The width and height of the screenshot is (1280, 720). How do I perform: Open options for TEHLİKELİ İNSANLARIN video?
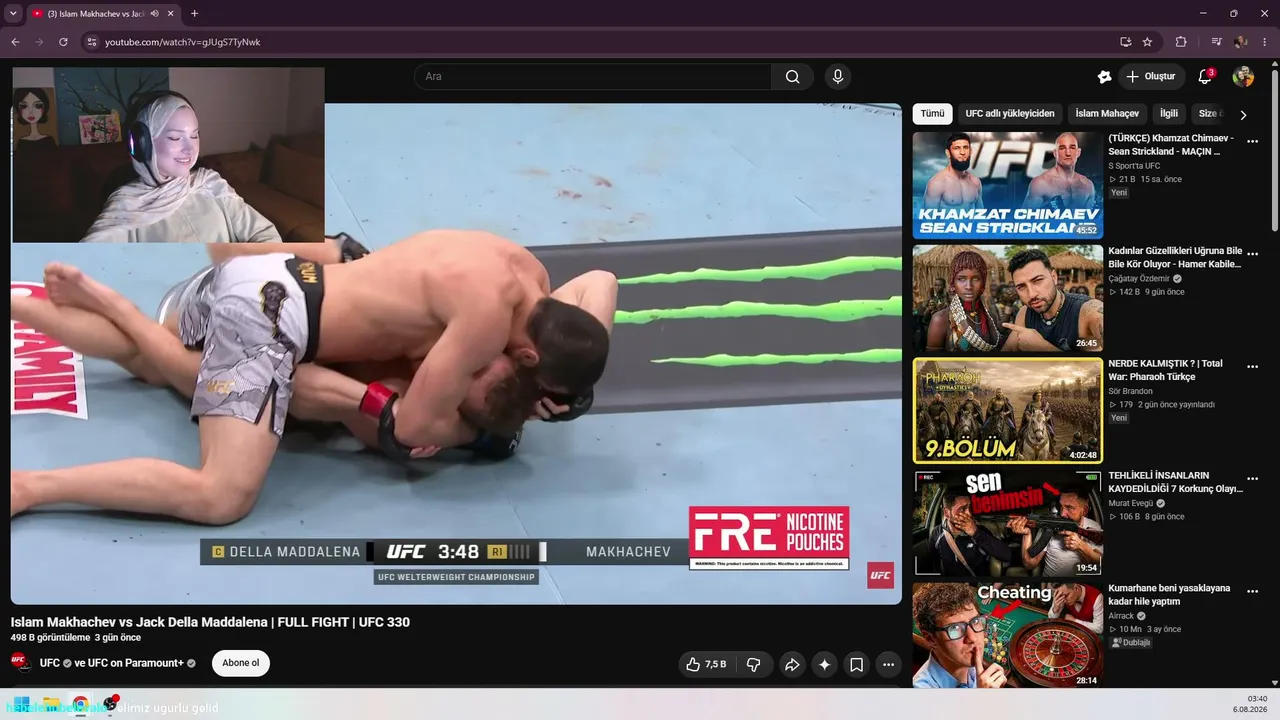point(1252,480)
